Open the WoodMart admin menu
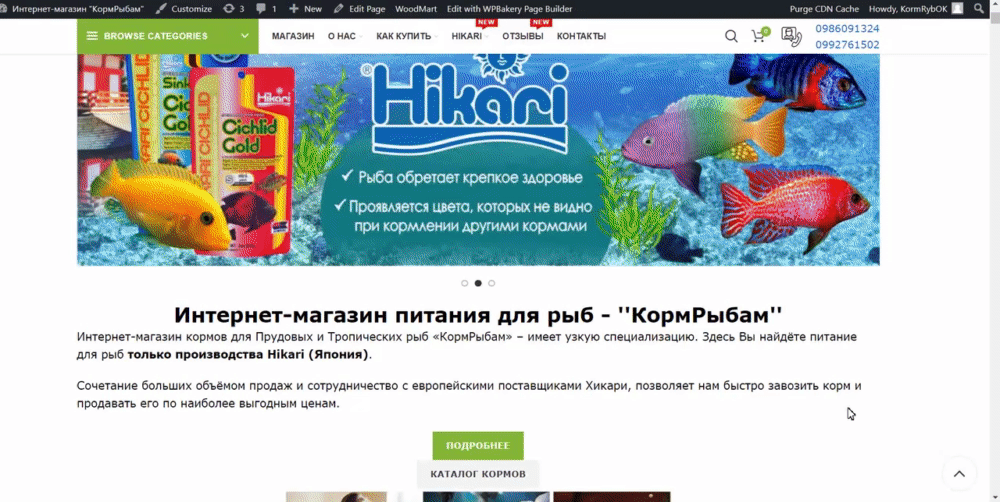 pyautogui.click(x=416, y=9)
